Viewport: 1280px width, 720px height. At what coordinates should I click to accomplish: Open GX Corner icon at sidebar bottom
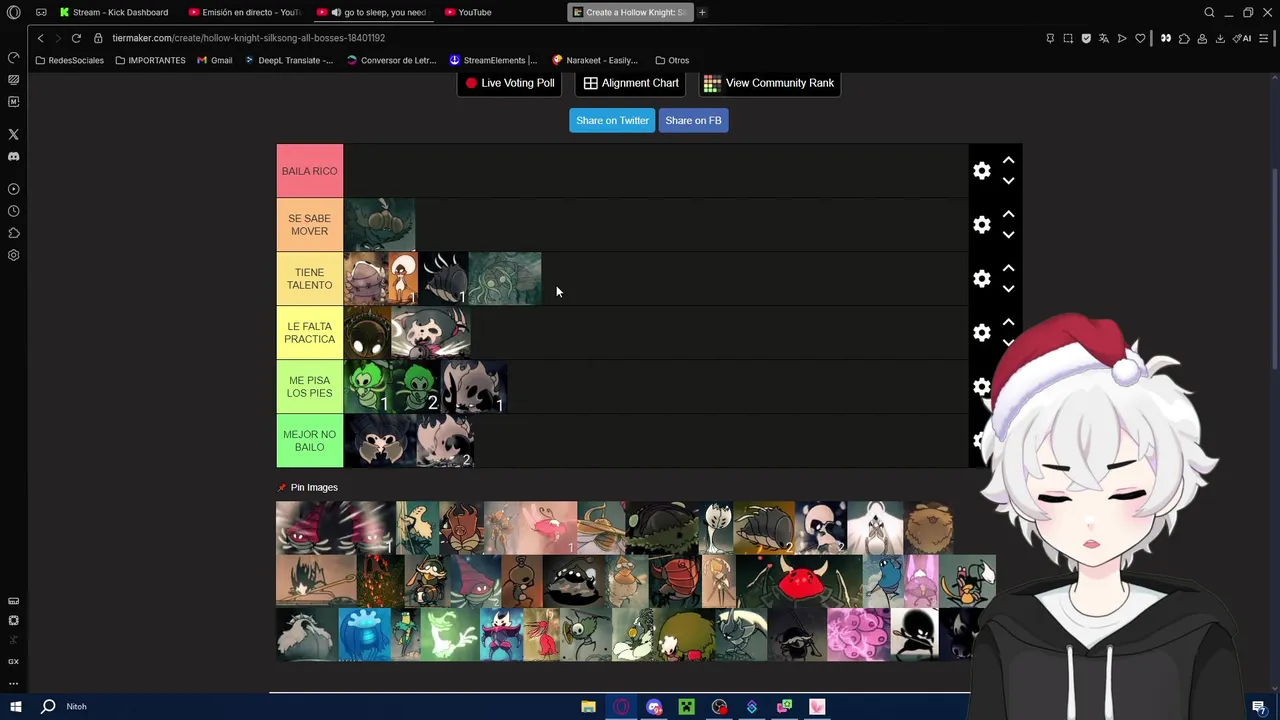(14, 661)
